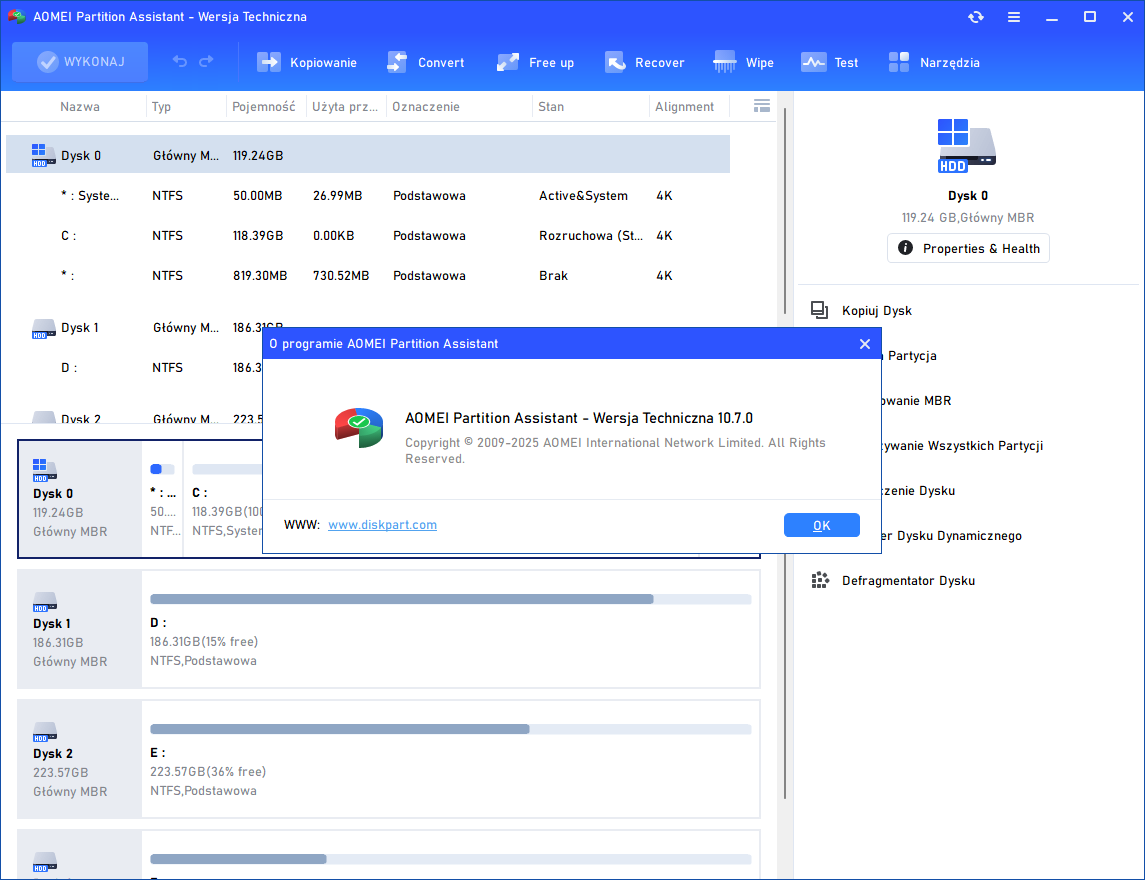The width and height of the screenshot is (1145, 880).
Task: Click the Oznaczenie column header
Action: coord(426,107)
